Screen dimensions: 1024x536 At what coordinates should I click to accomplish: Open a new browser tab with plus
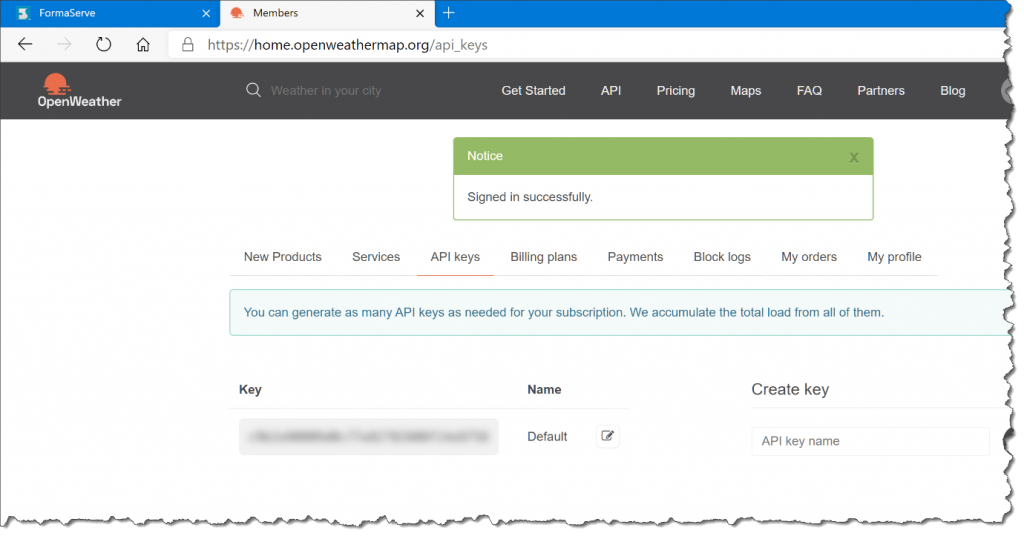point(449,13)
